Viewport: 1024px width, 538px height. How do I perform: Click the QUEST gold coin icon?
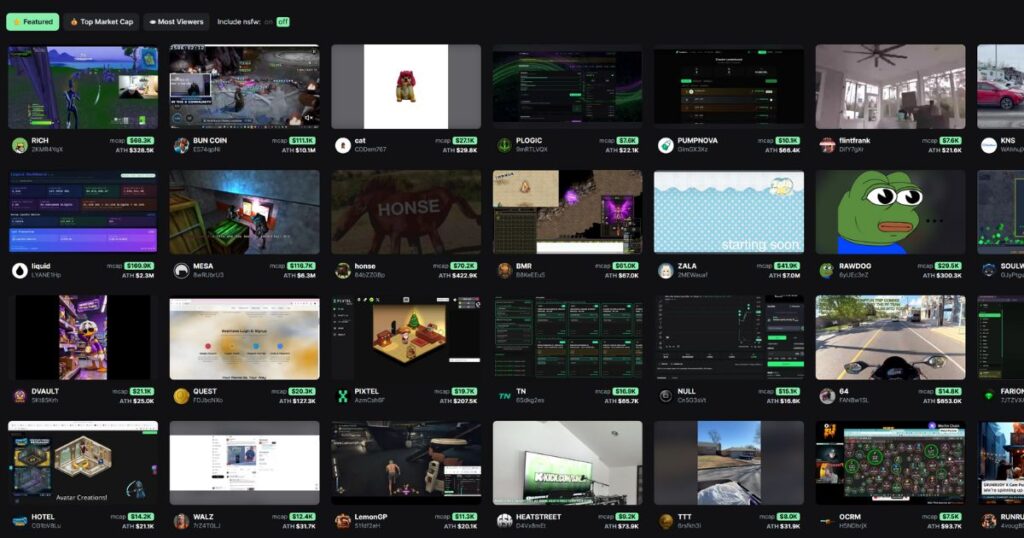[181, 395]
